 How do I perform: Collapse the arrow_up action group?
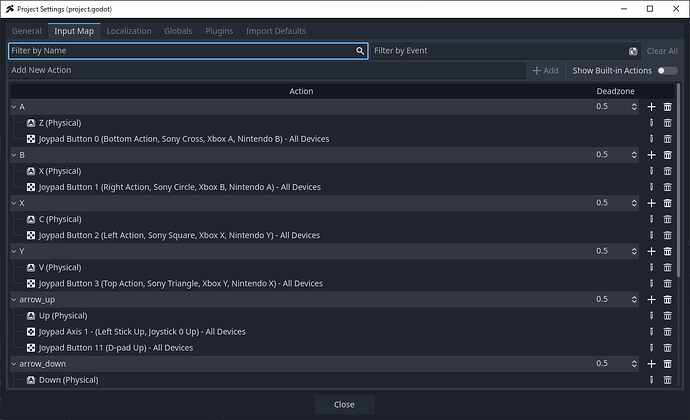pos(13,299)
